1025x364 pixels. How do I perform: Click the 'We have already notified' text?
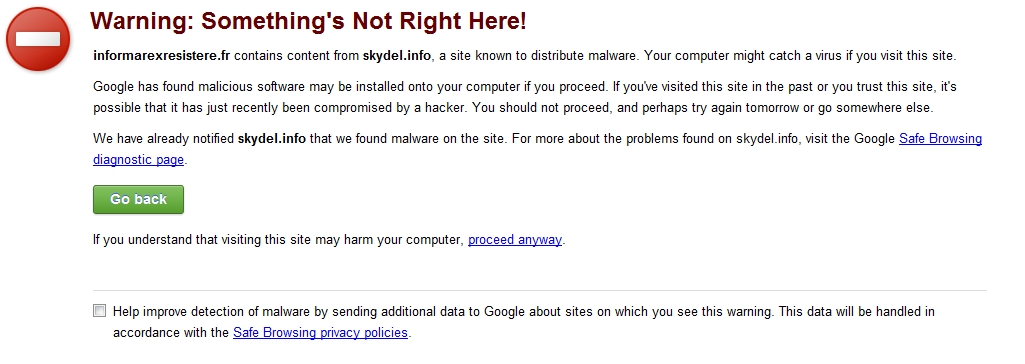coord(163,139)
